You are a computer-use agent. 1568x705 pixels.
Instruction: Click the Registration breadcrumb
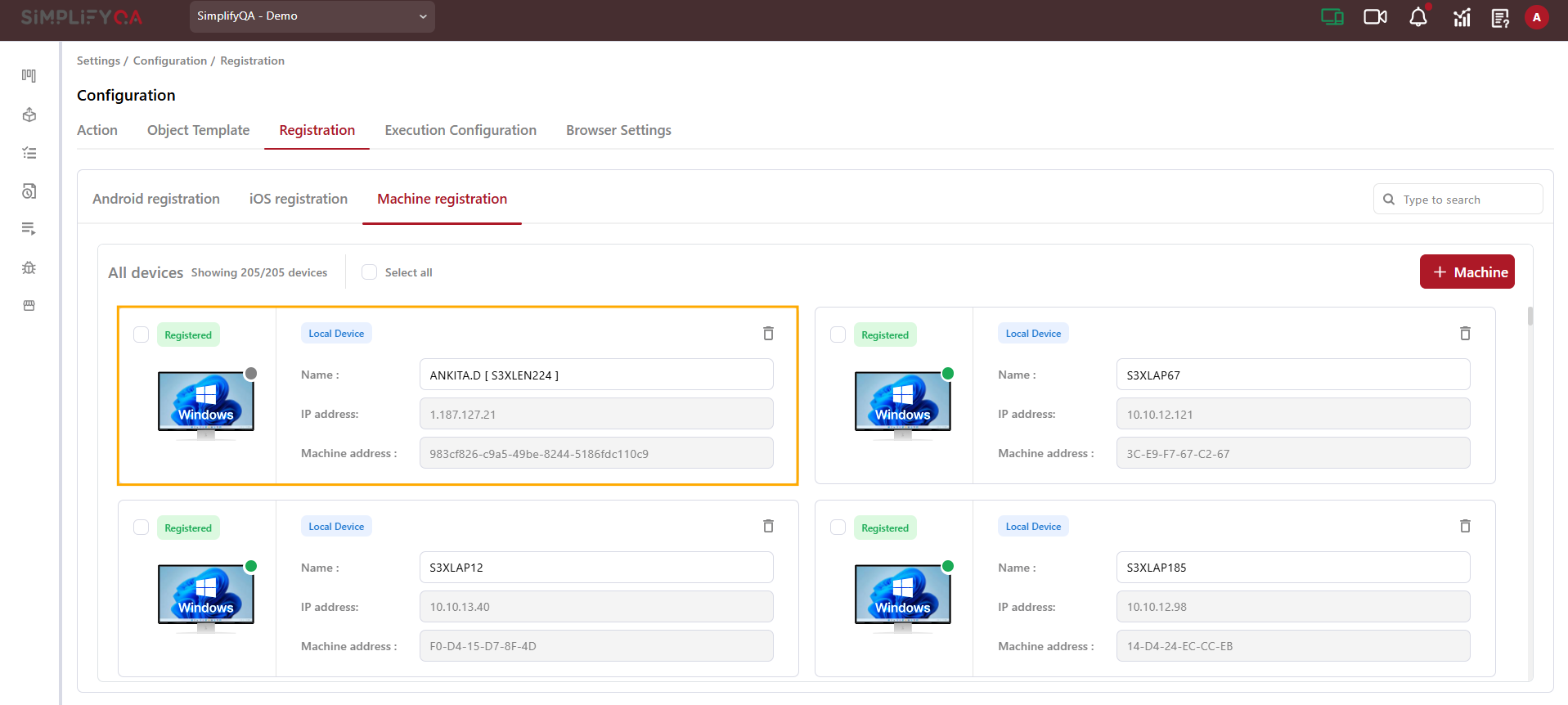pyautogui.click(x=252, y=61)
